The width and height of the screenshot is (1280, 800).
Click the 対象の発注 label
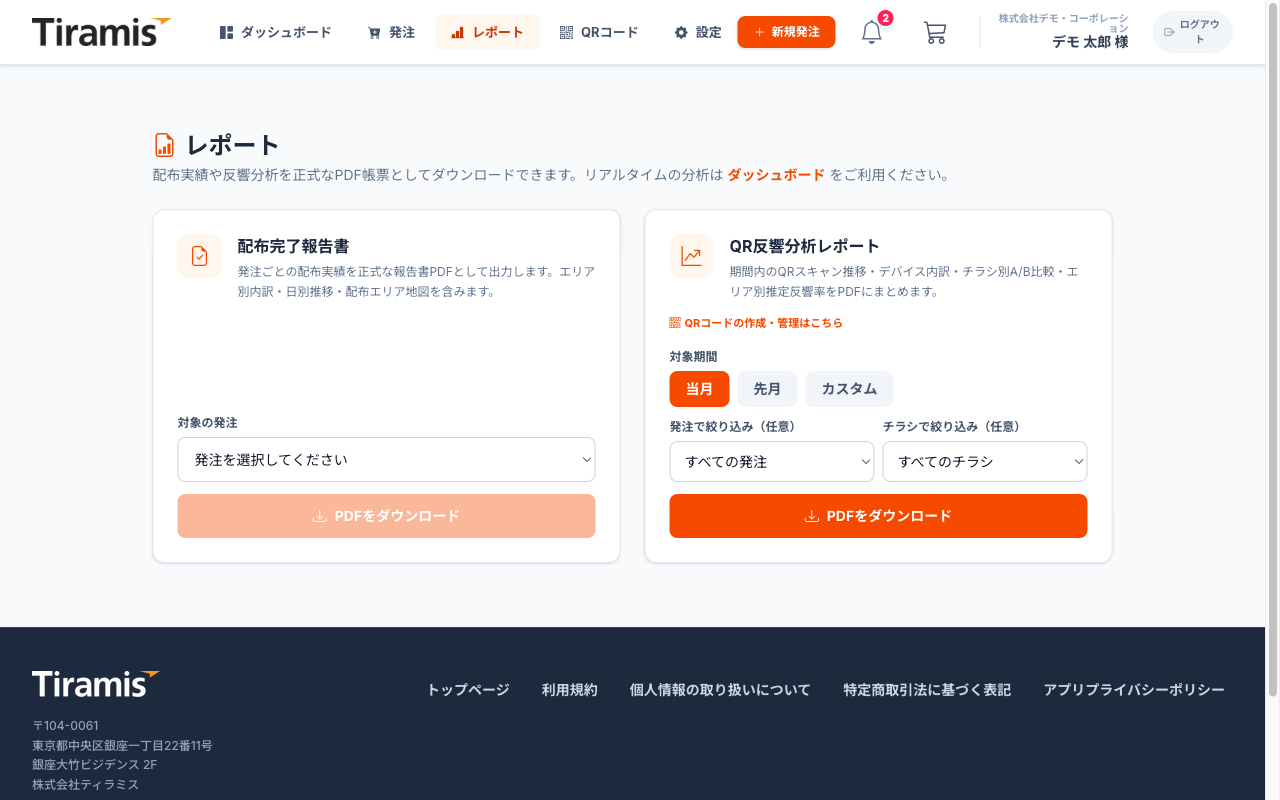click(x=208, y=423)
